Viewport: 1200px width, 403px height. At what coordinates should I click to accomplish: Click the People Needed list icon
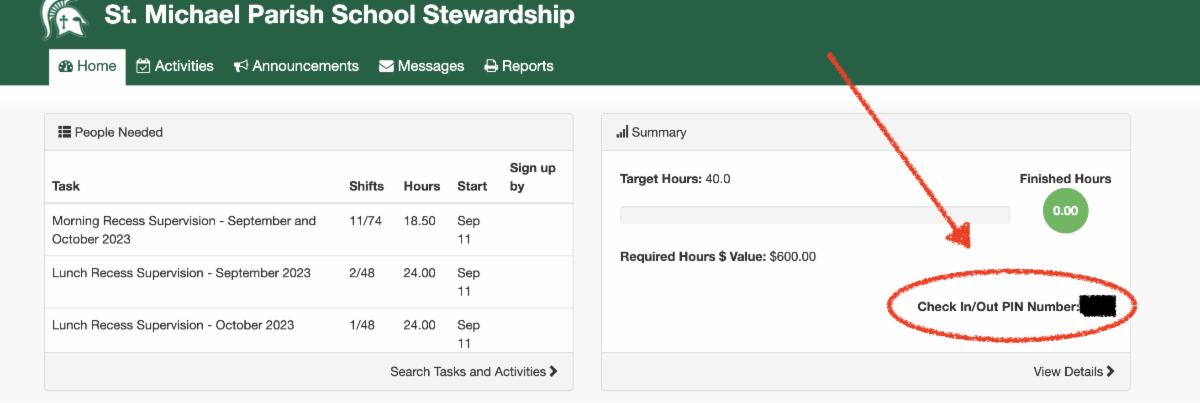click(64, 132)
